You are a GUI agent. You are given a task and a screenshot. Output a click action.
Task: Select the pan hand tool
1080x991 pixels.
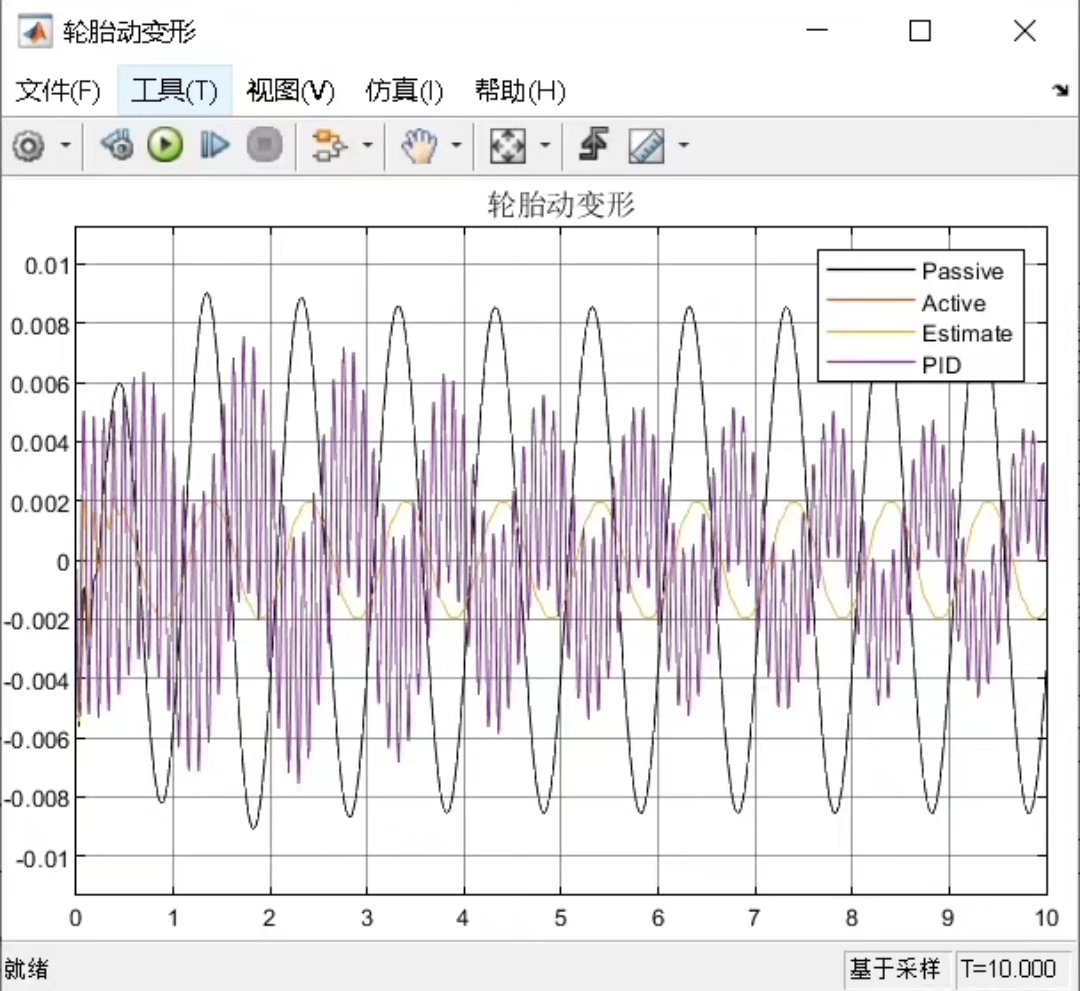(x=419, y=145)
